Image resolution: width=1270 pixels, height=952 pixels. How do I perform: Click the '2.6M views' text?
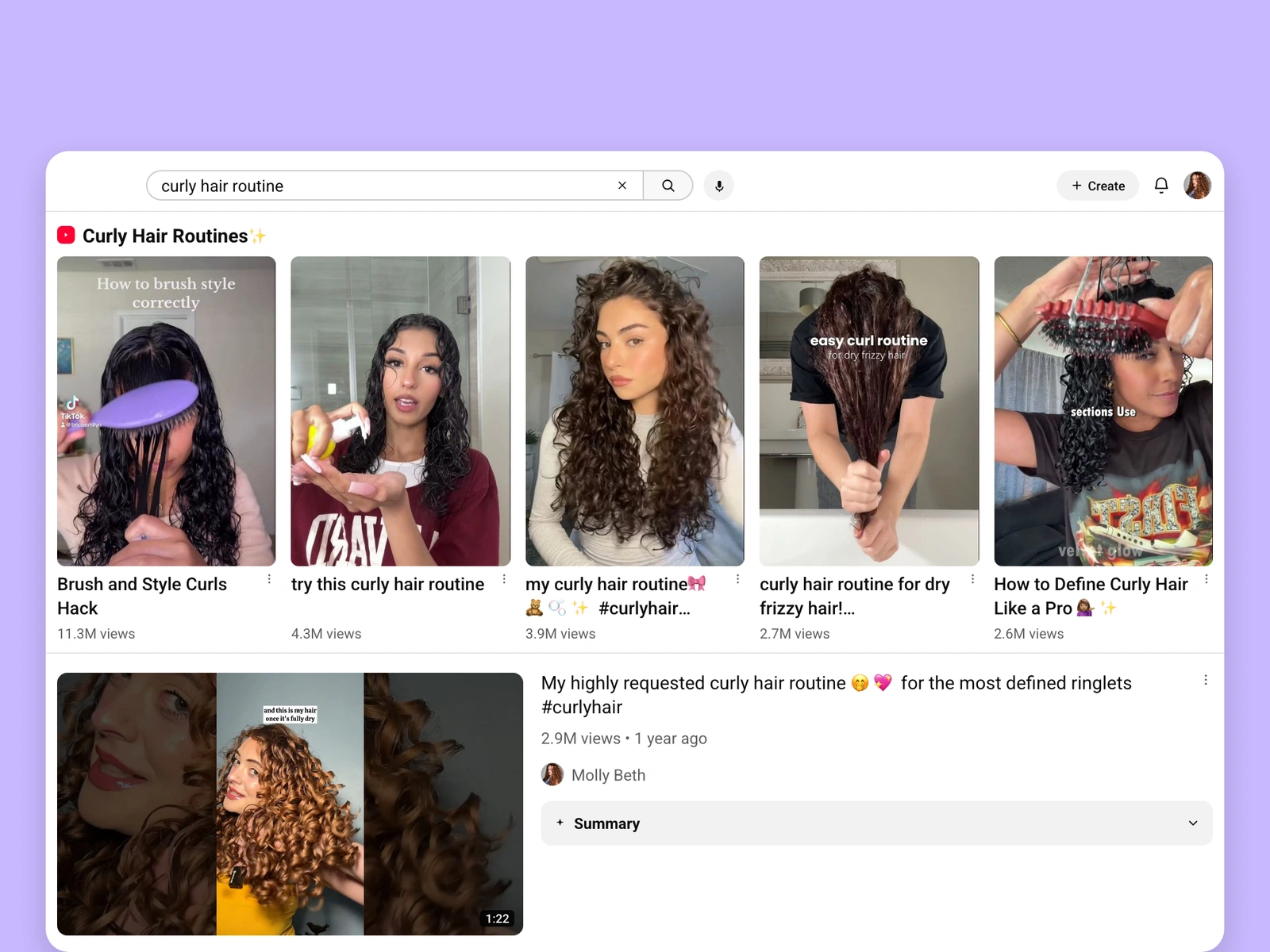pyautogui.click(x=1029, y=634)
